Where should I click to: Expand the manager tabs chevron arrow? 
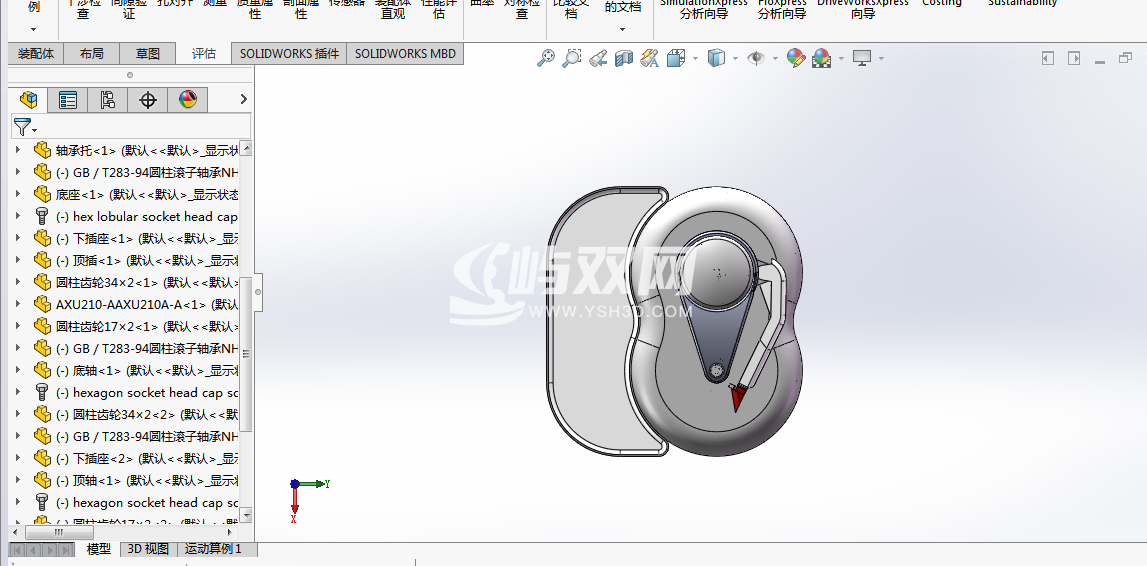click(244, 99)
